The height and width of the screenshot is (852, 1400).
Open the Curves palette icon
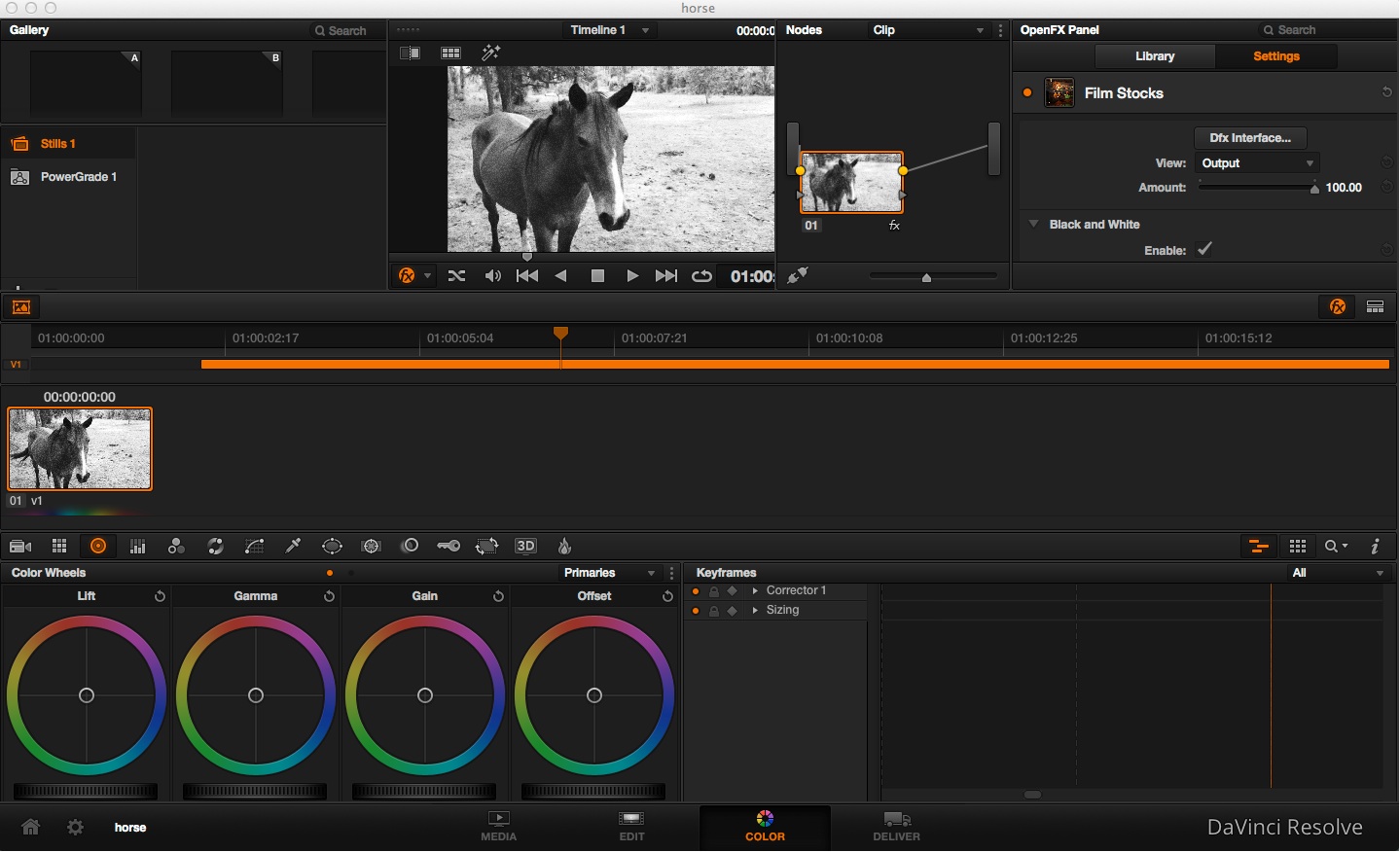click(254, 547)
